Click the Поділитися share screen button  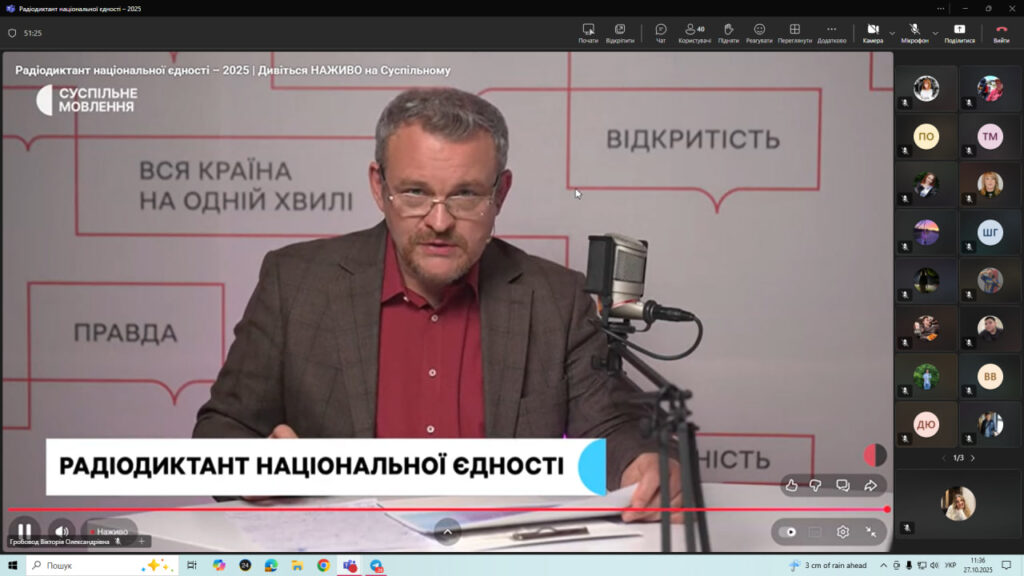point(960,33)
